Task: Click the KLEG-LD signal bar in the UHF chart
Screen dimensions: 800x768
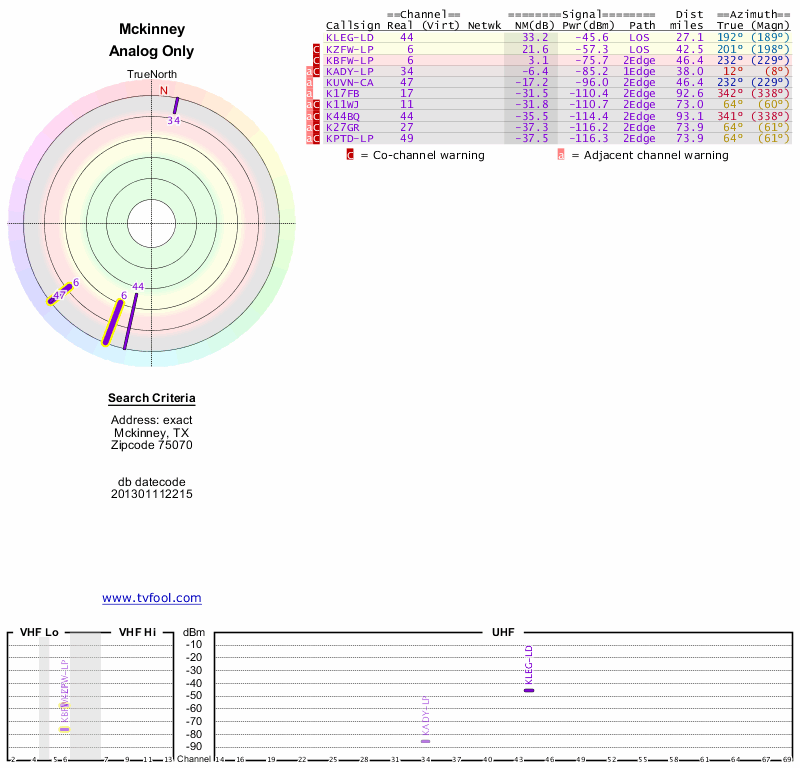Action: [529, 690]
